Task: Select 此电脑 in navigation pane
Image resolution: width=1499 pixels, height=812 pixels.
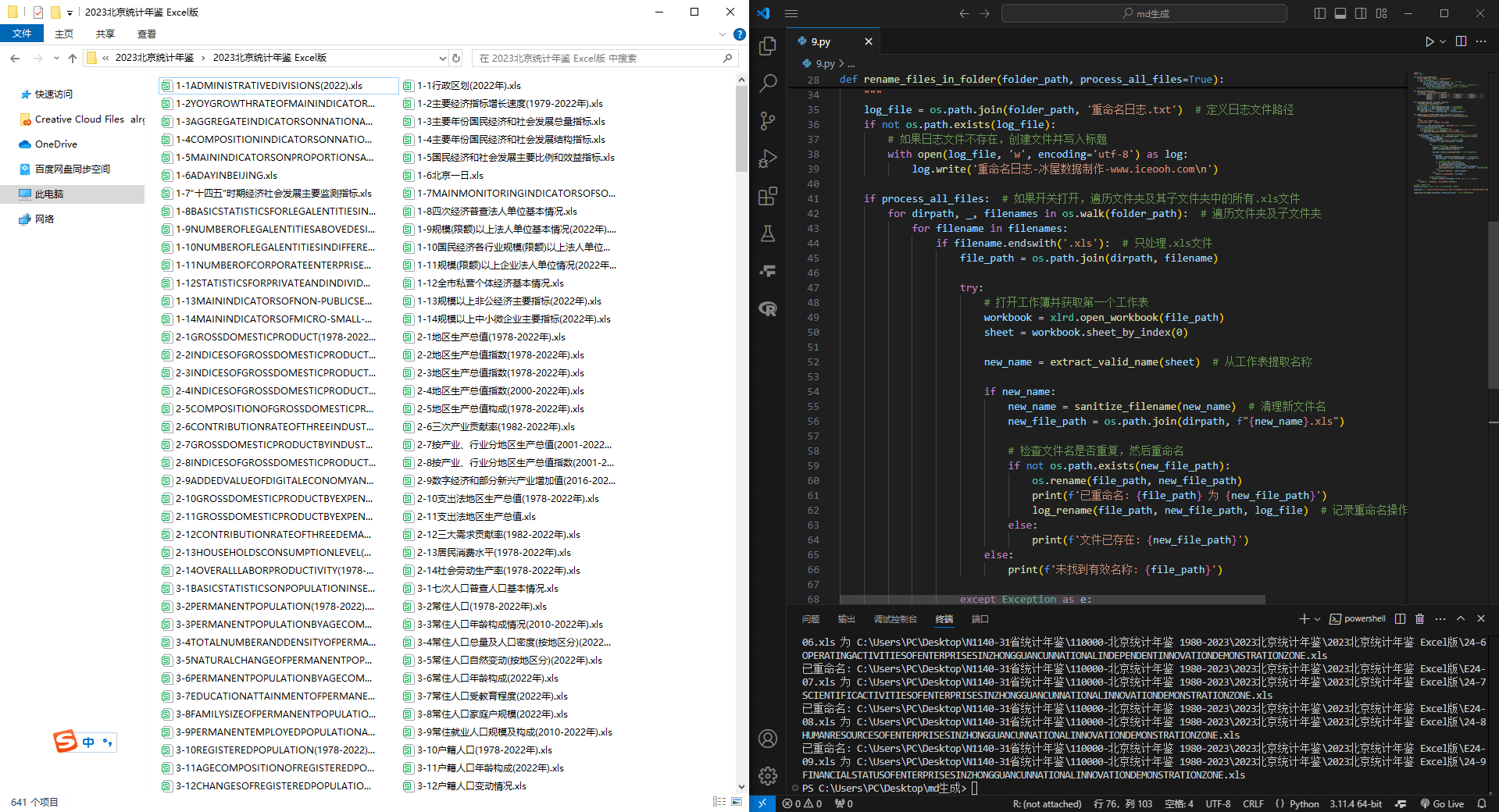Action: [49, 194]
